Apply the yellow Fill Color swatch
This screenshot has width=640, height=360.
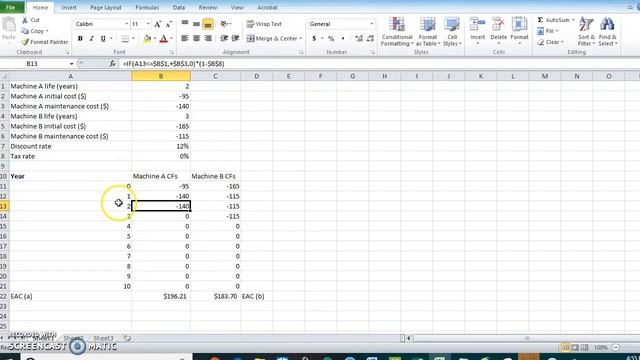pyautogui.click(x=147, y=38)
